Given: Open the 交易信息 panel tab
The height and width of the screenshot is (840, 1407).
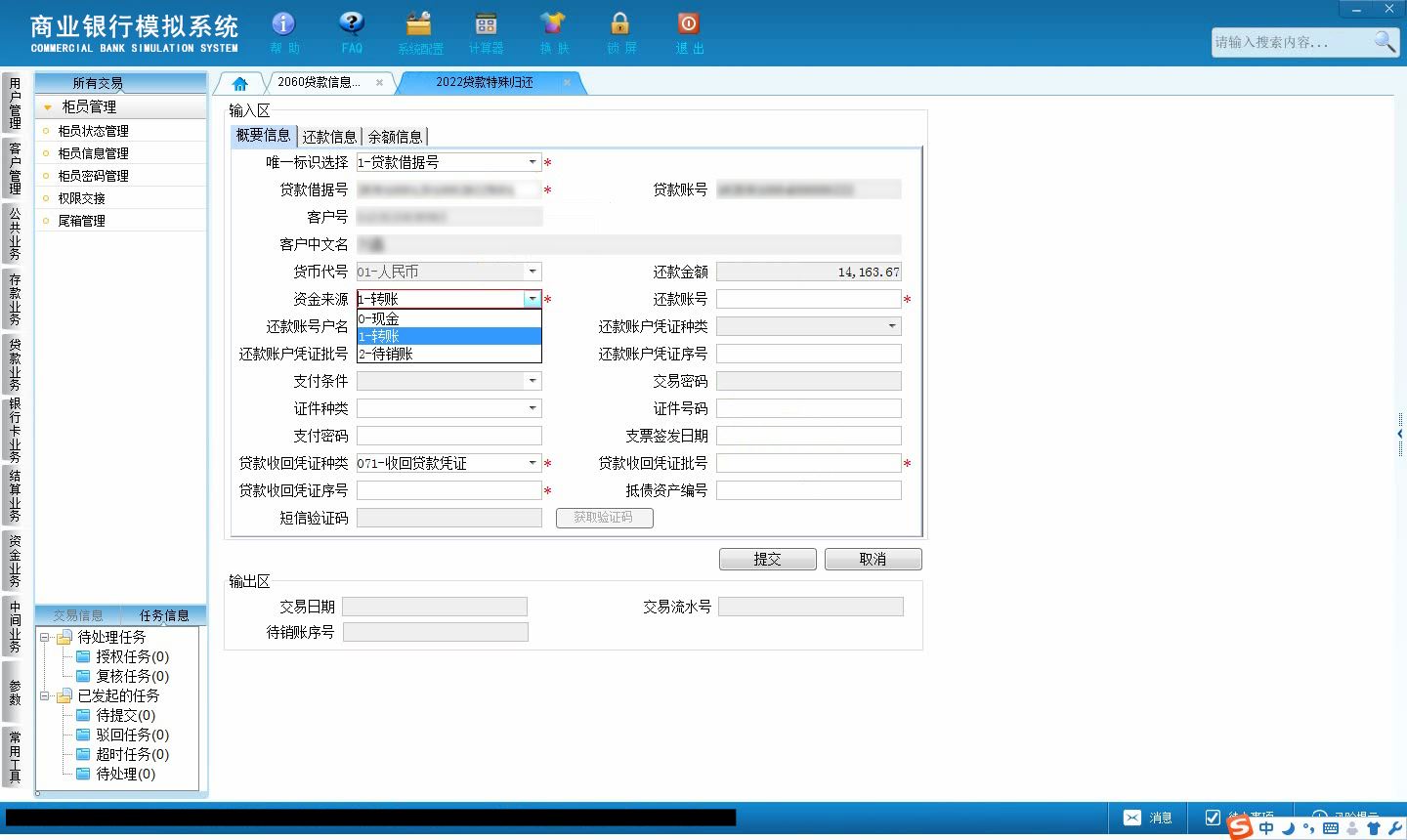Looking at the screenshot, I should [78, 615].
